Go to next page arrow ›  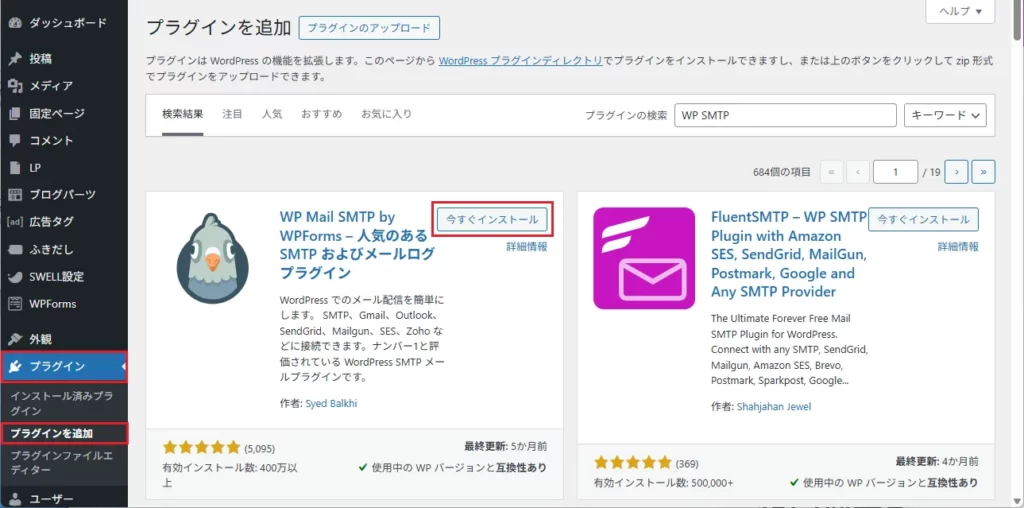click(957, 172)
